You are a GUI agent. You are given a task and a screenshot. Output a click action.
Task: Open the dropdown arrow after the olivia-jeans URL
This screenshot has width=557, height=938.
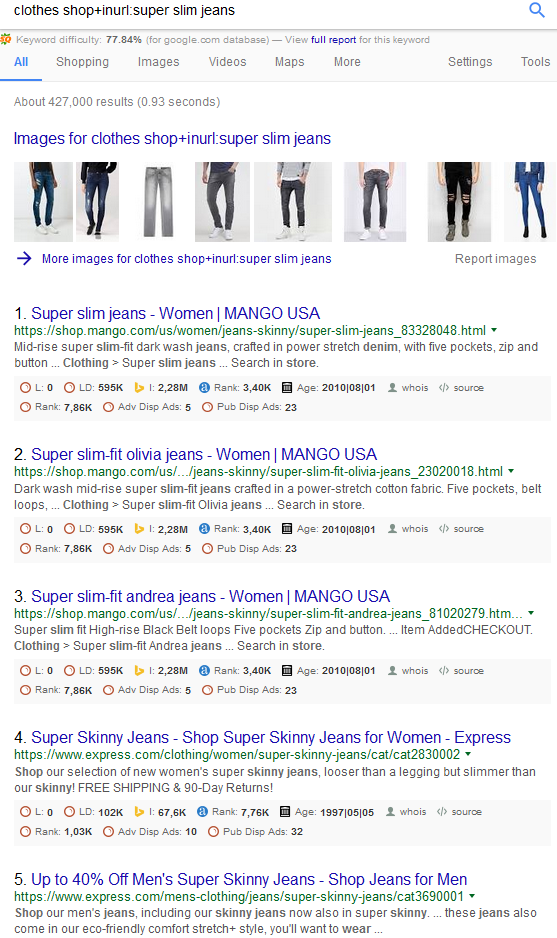point(511,471)
